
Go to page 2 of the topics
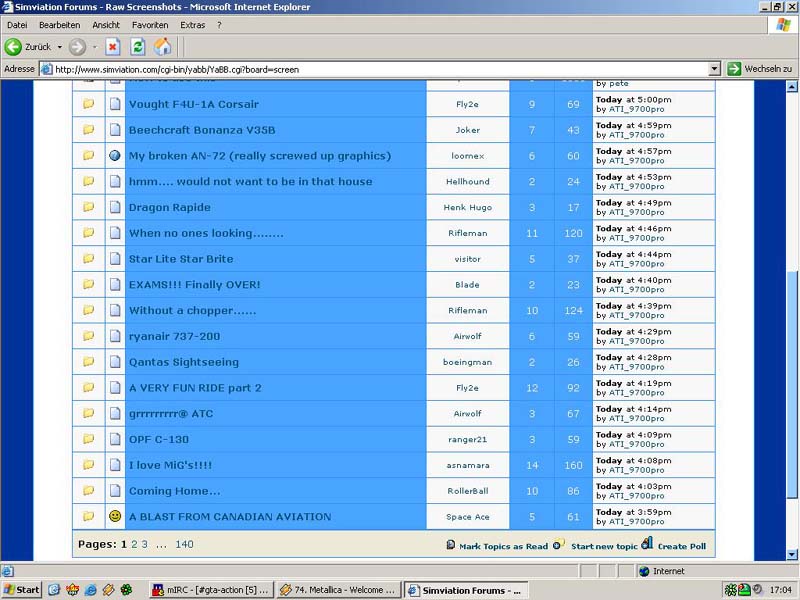(x=133, y=545)
